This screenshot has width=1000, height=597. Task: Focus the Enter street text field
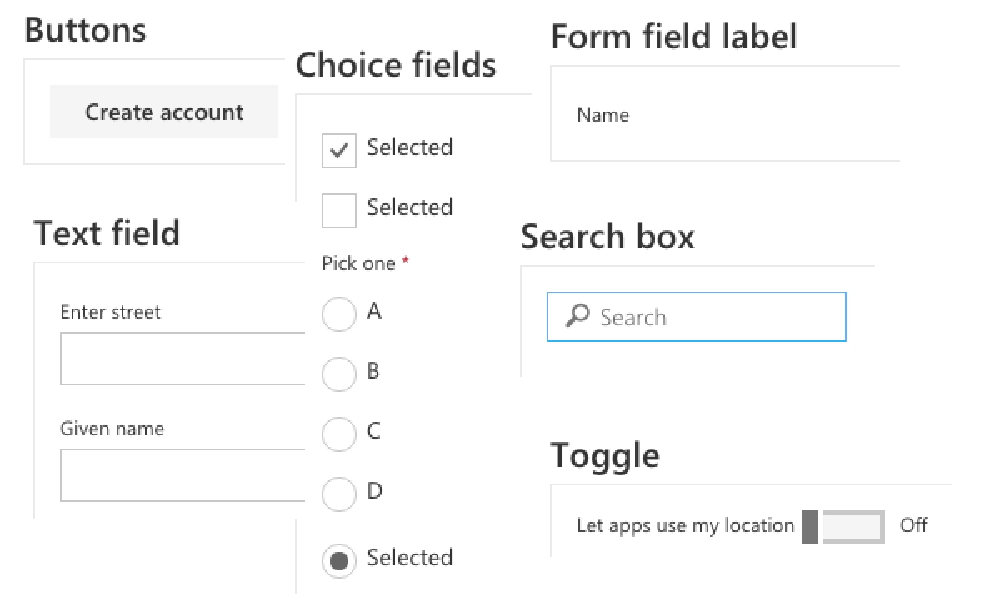click(183, 358)
